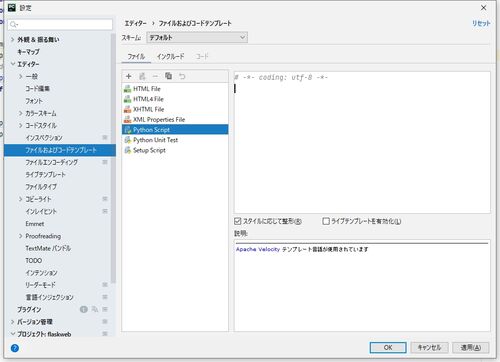Open the スキーム デフォルト dropdown
This screenshot has height=362, width=500.
pyautogui.click(x=197, y=37)
